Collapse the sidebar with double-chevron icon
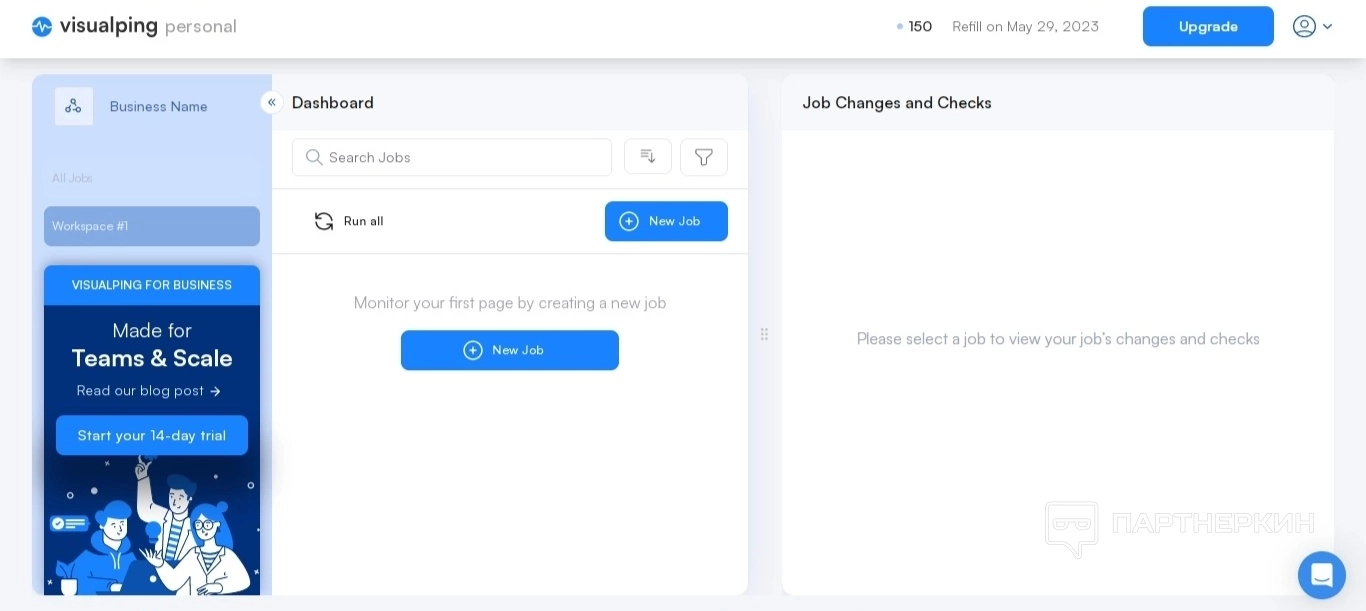 coord(271,102)
